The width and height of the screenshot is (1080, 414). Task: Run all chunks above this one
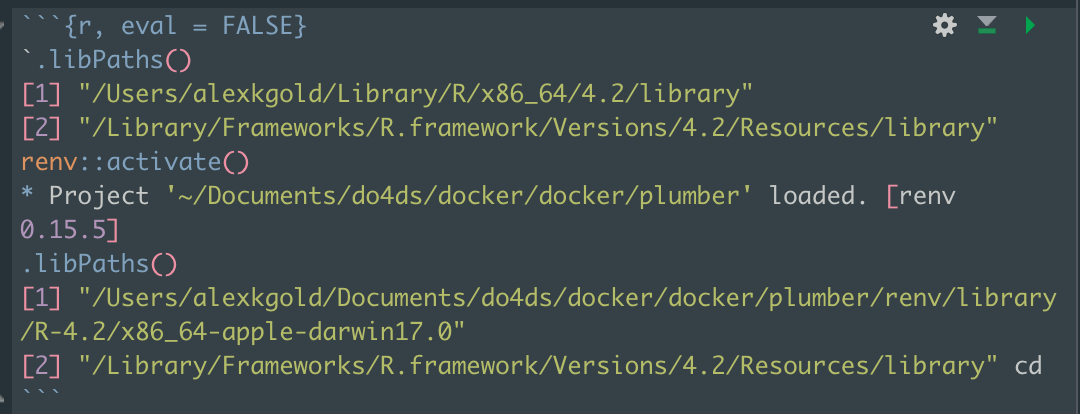coord(987,26)
